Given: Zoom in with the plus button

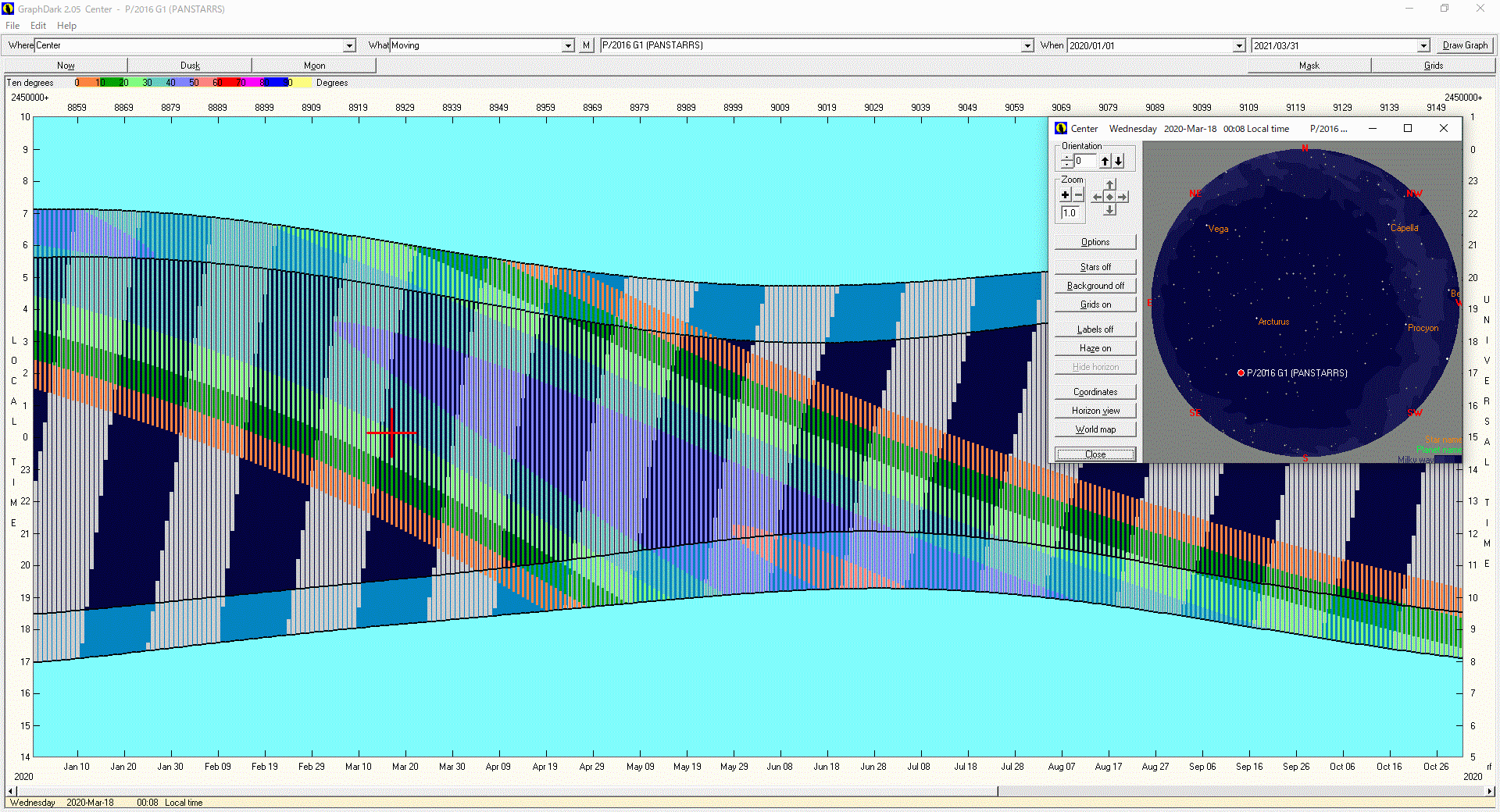Looking at the screenshot, I should [x=1066, y=195].
